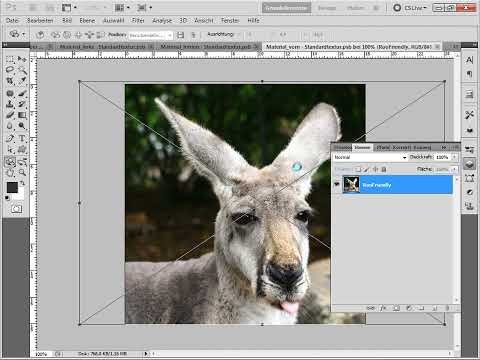Select the Rectangular Marquee tool
This screenshot has width=480, height=360.
point(10,59)
